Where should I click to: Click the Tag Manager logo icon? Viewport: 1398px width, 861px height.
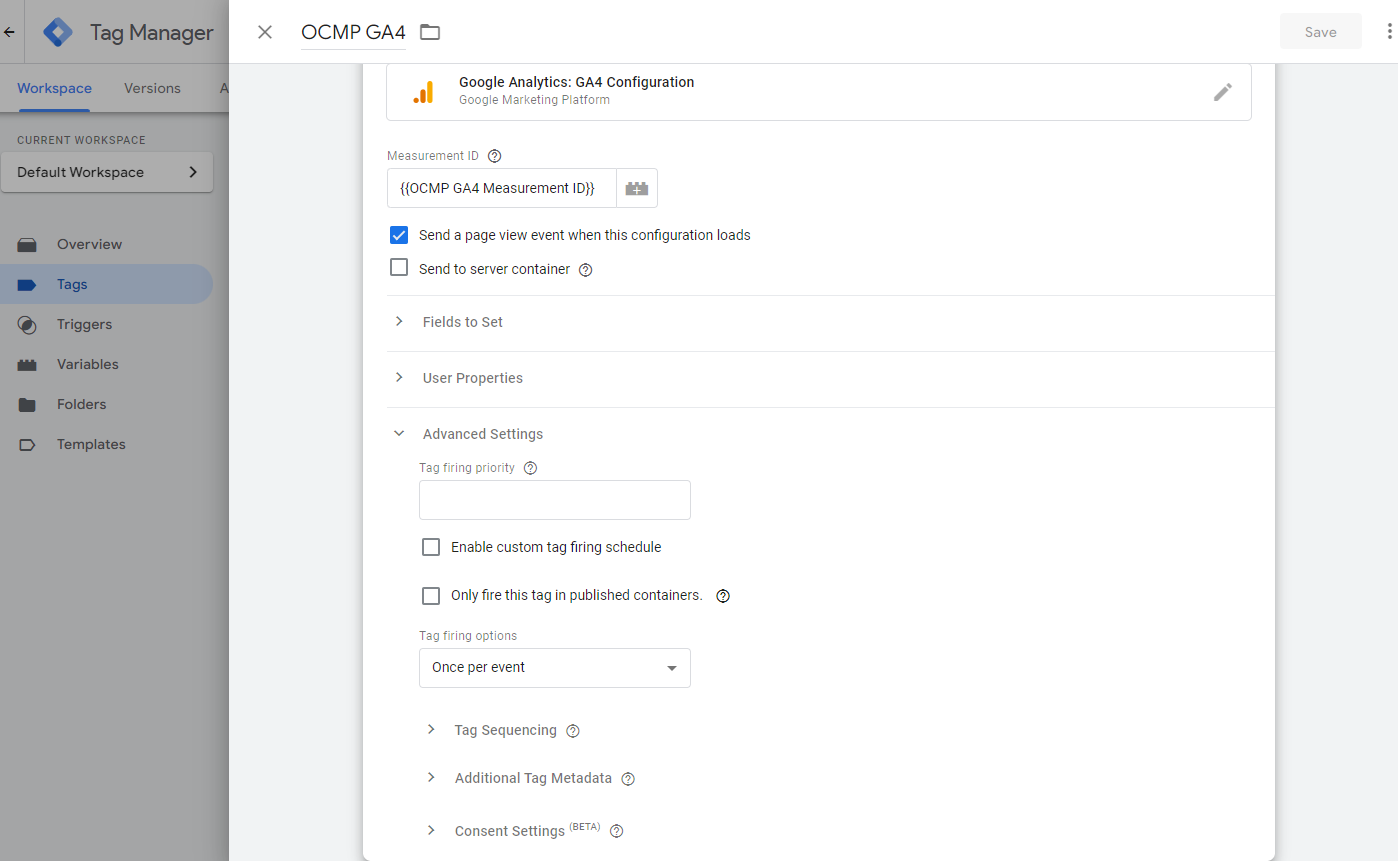coord(58,32)
